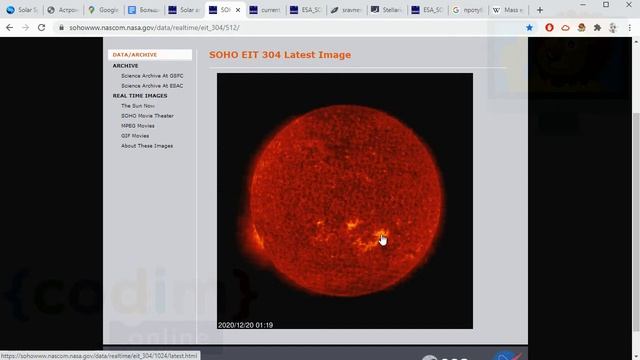Viewport: 640px width, 360px height.
Task: Open a new tab with the plus button
Action: (540, 10)
